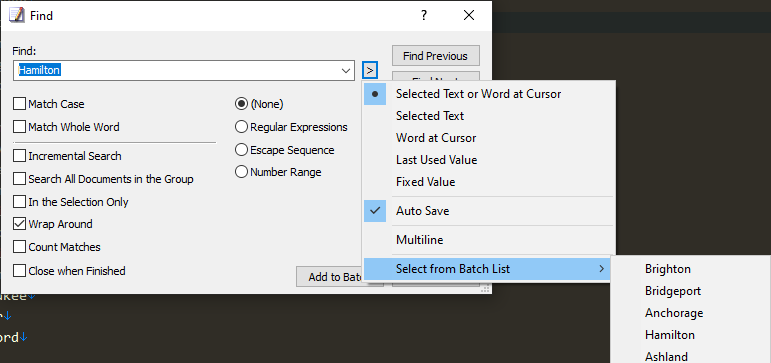Select Hamilton in batch list submenu

(x=691, y=335)
